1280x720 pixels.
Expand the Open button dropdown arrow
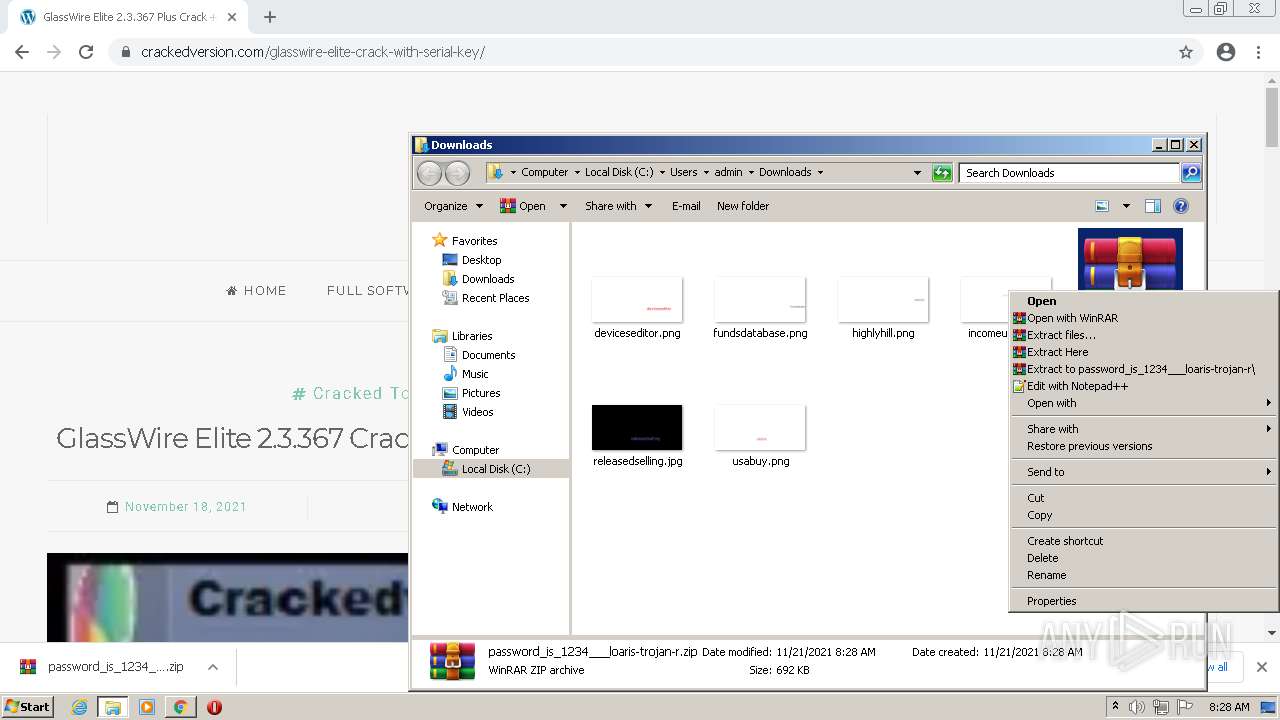(x=563, y=206)
